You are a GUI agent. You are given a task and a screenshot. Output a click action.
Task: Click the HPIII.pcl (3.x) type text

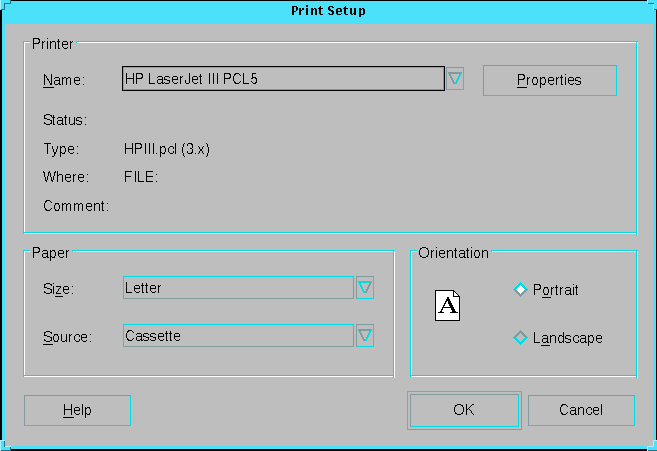pyautogui.click(x=166, y=149)
